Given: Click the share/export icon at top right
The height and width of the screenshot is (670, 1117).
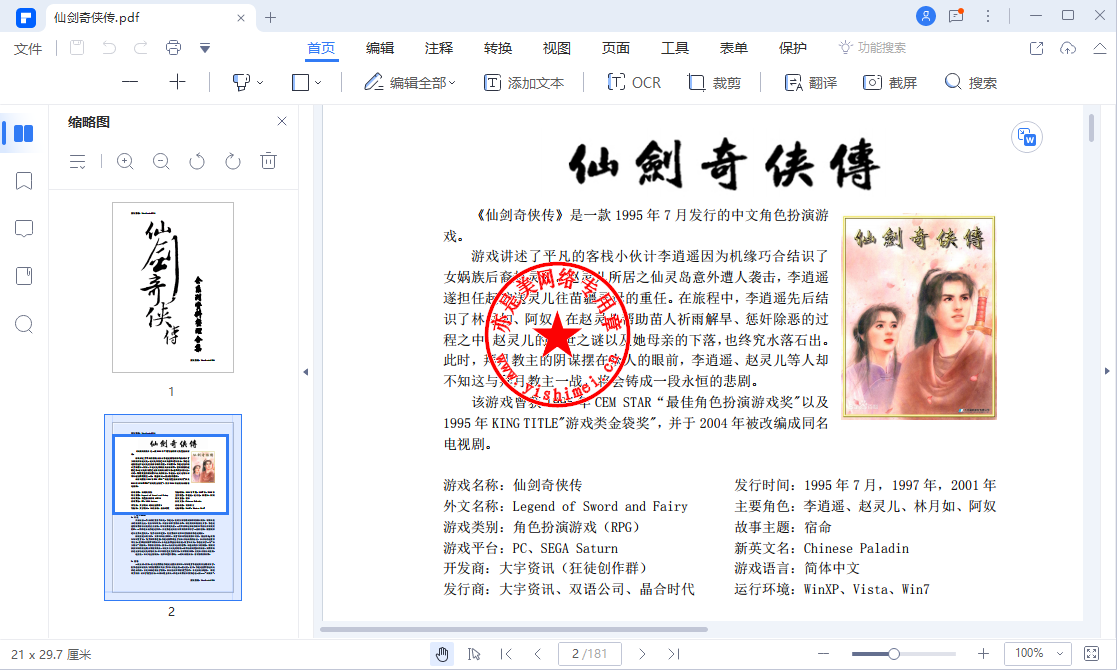Looking at the screenshot, I should tap(1037, 48).
